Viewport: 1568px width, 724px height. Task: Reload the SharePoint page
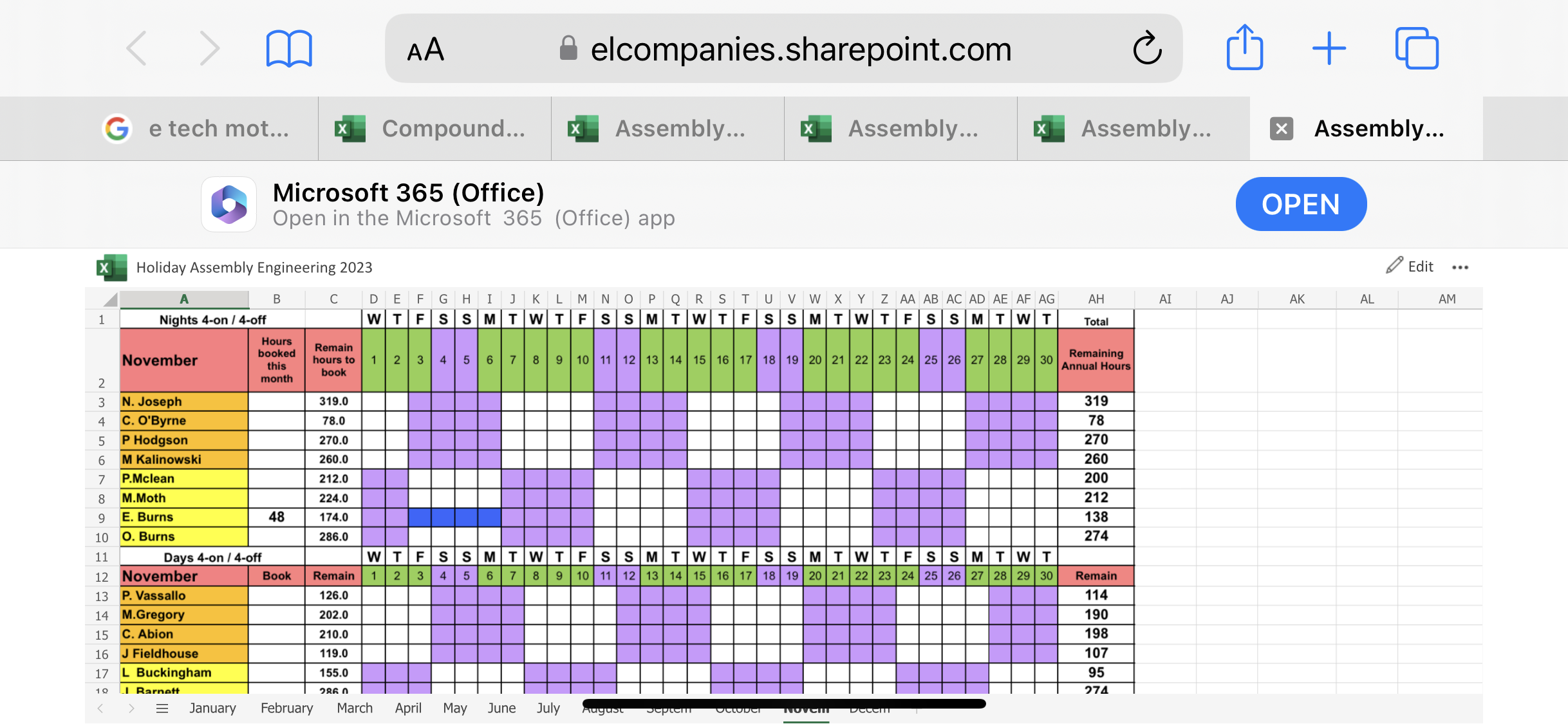click(x=1147, y=48)
